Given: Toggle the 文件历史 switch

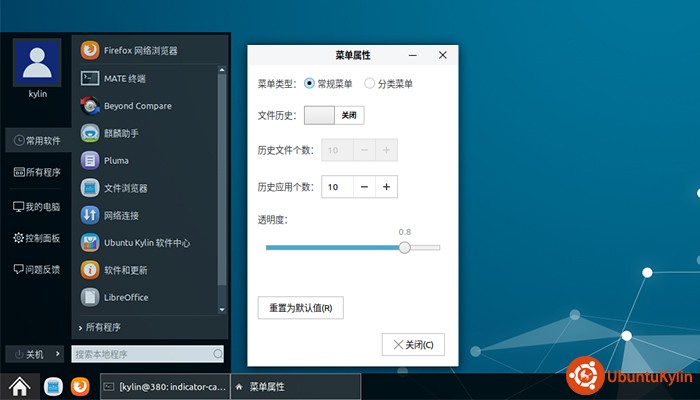Looking at the screenshot, I should pyautogui.click(x=334, y=116).
